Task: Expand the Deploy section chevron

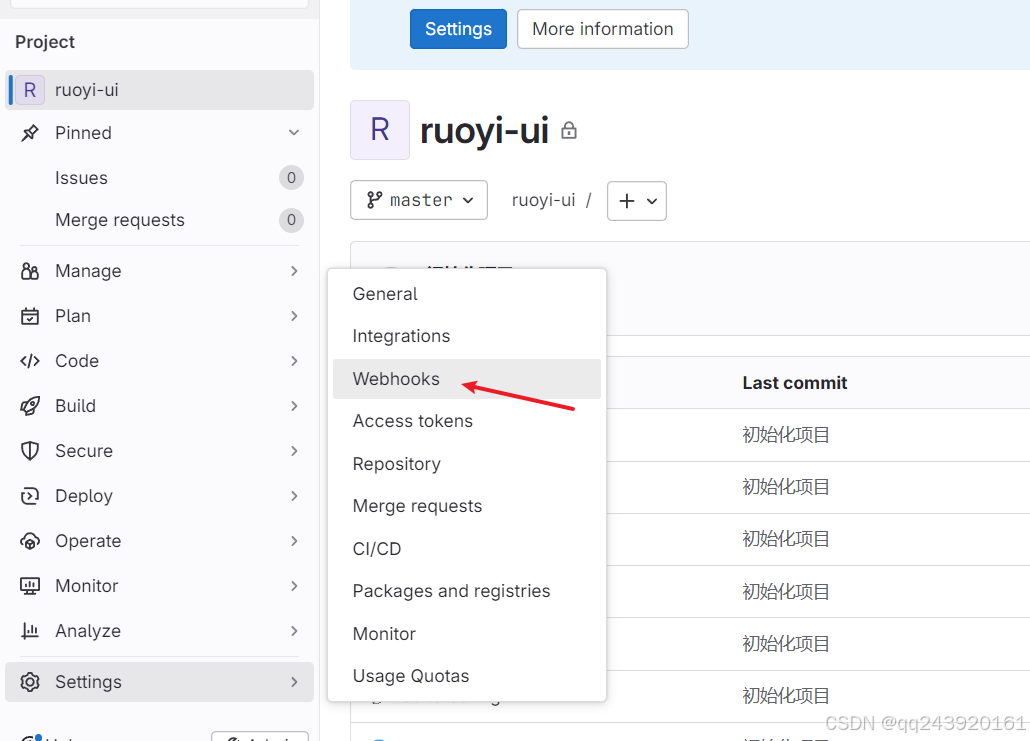Action: 294,496
